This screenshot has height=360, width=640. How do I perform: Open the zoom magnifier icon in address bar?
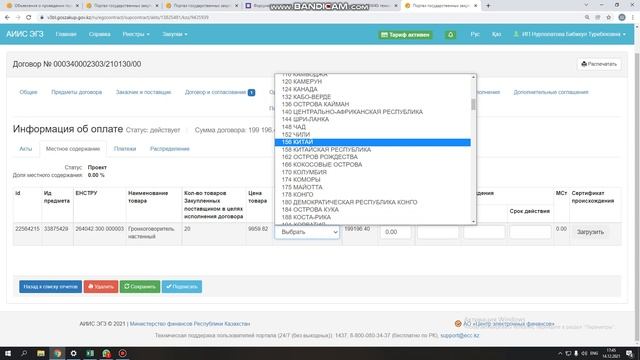point(587,18)
